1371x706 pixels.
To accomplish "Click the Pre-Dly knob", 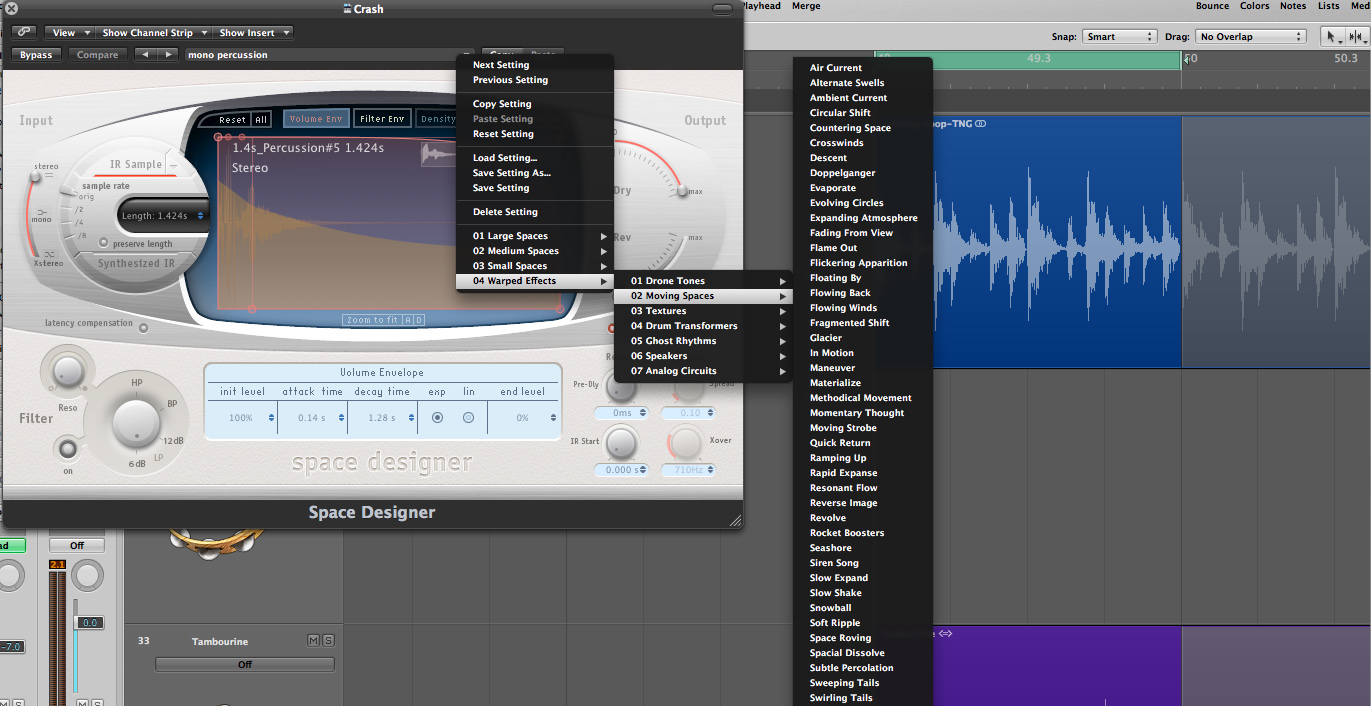I will click(x=621, y=385).
